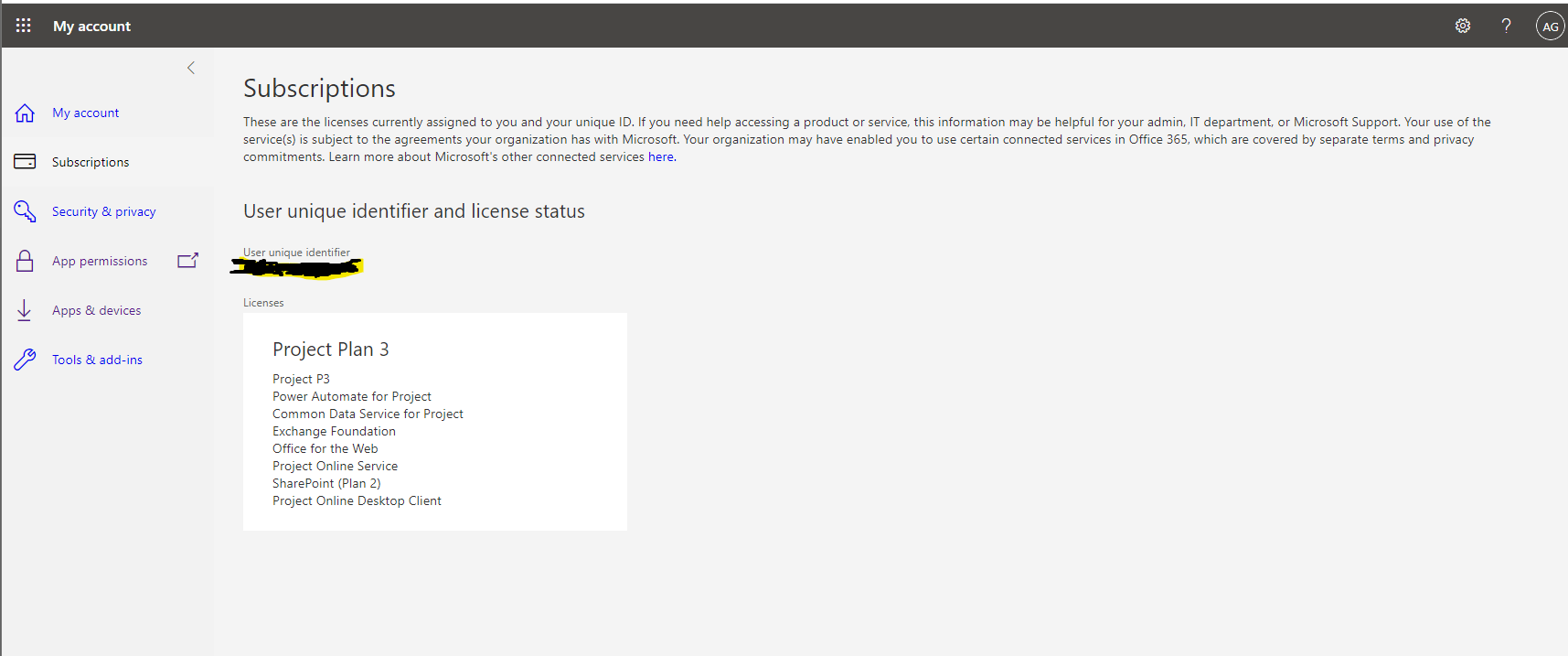Open the app launcher waffle icon
The height and width of the screenshot is (656, 1568).
pos(24,26)
